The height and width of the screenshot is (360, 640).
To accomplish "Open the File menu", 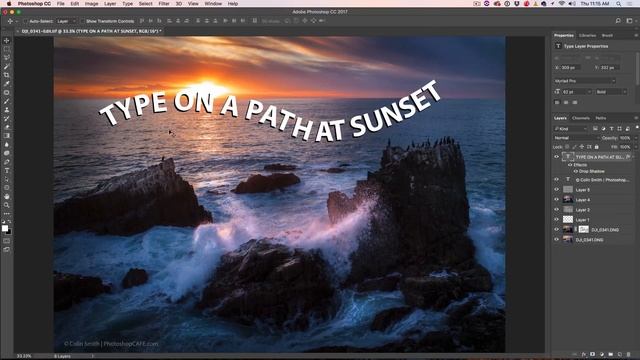I will pyautogui.click(x=60, y=3).
